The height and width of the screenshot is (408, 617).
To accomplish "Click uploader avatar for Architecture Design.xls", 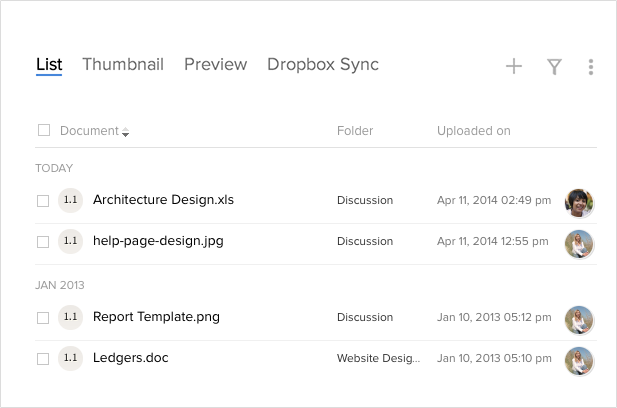I will (579, 201).
